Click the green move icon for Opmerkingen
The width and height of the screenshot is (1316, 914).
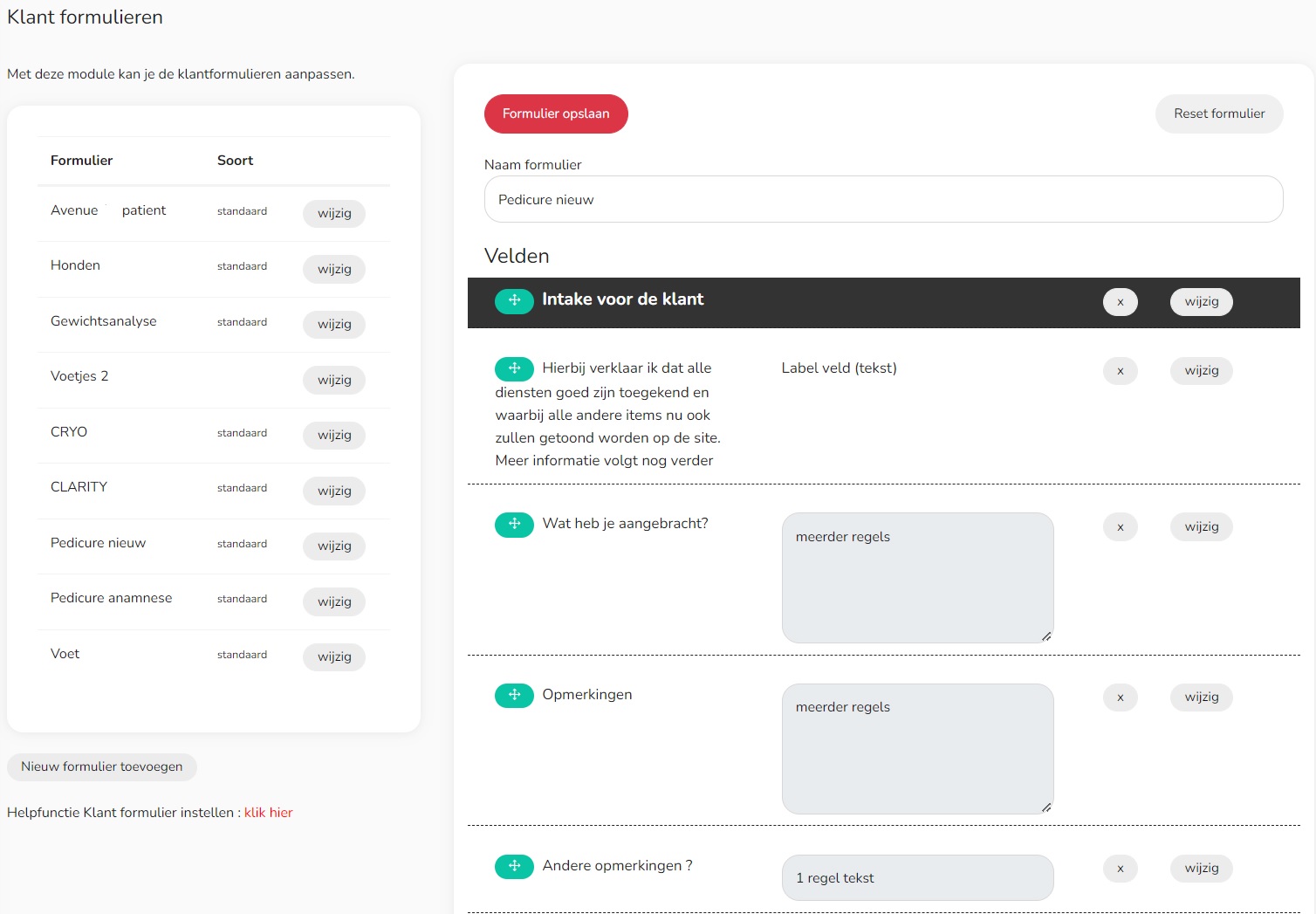pyautogui.click(x=514, y=695)
